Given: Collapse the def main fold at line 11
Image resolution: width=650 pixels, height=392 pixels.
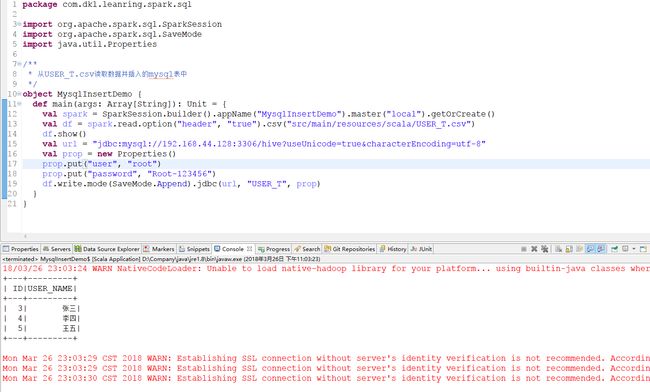Looking at the screenshot, I should click(19, 104).
